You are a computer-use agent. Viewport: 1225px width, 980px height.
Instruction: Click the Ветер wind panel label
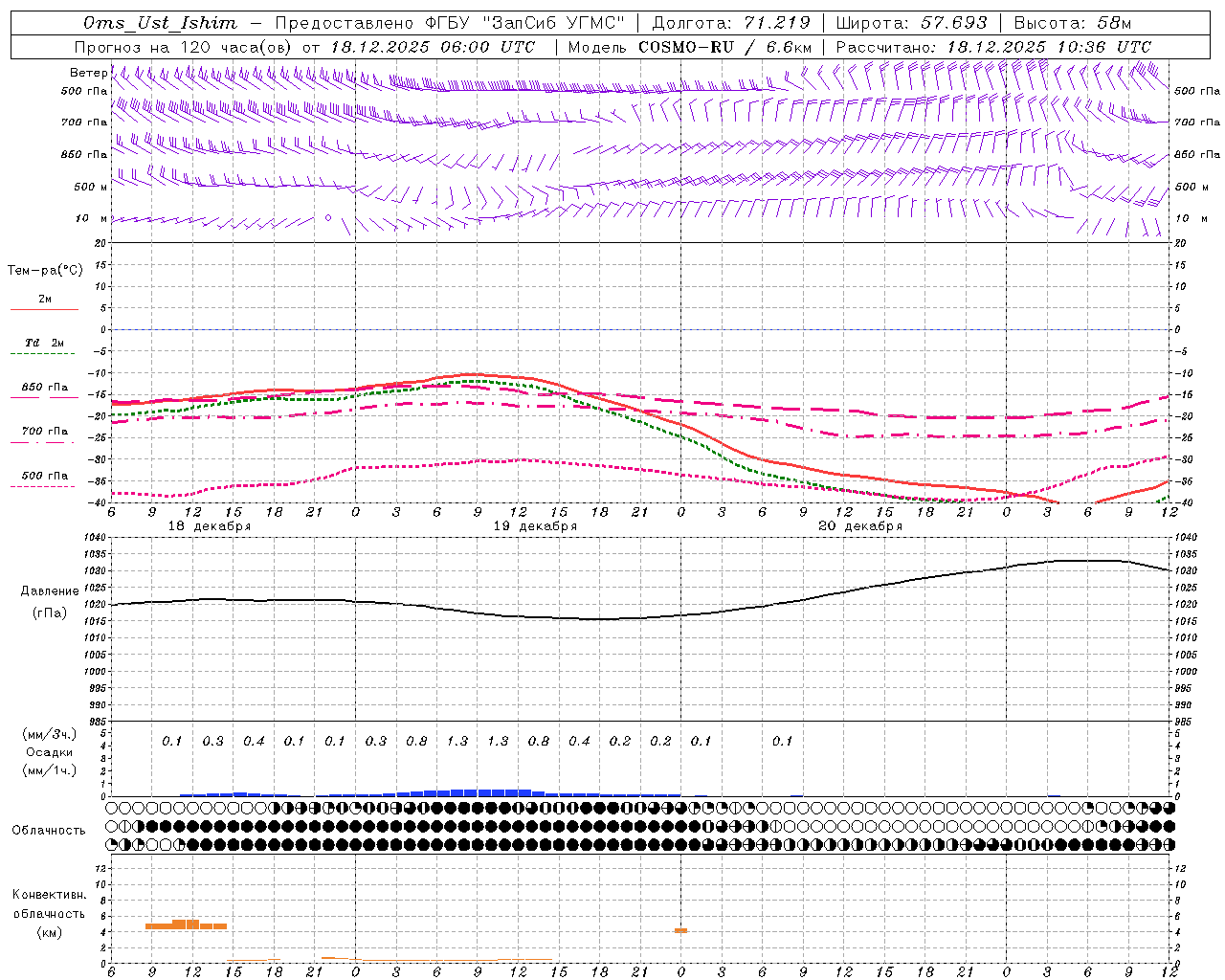tap(88, 73)
